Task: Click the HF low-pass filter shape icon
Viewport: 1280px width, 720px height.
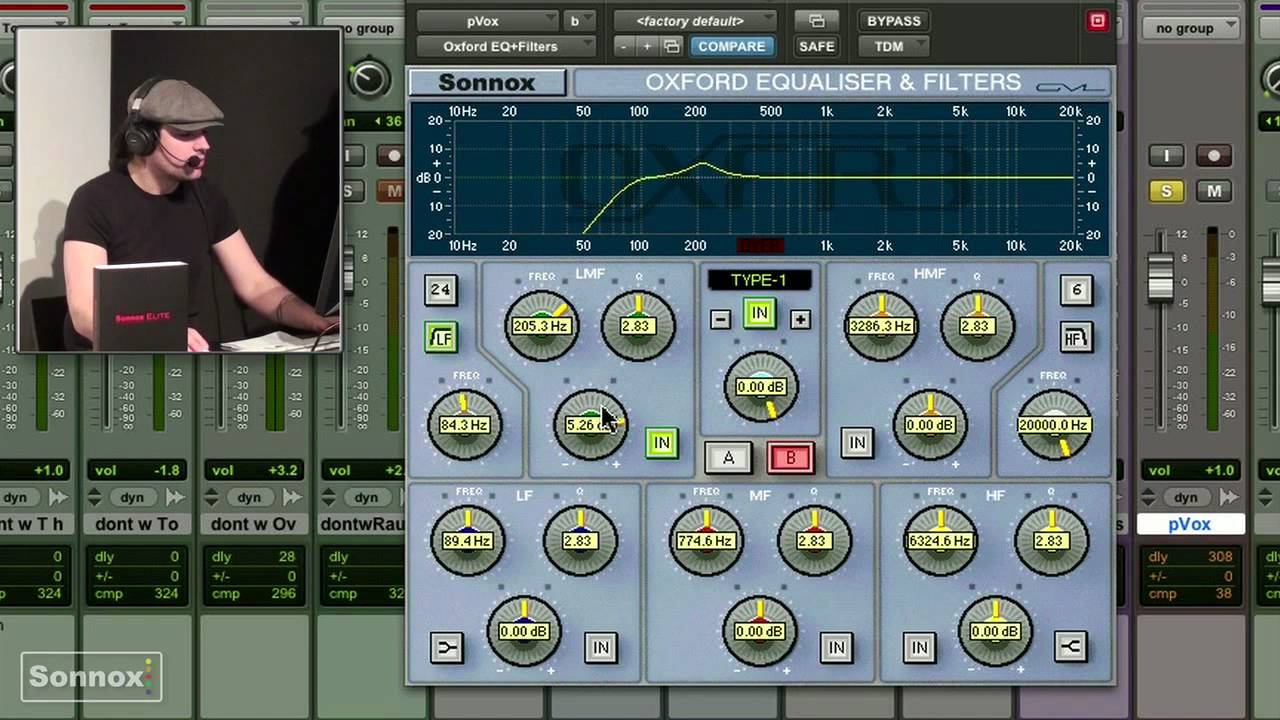Action: pyautogui.click(x=1076, y=338)
